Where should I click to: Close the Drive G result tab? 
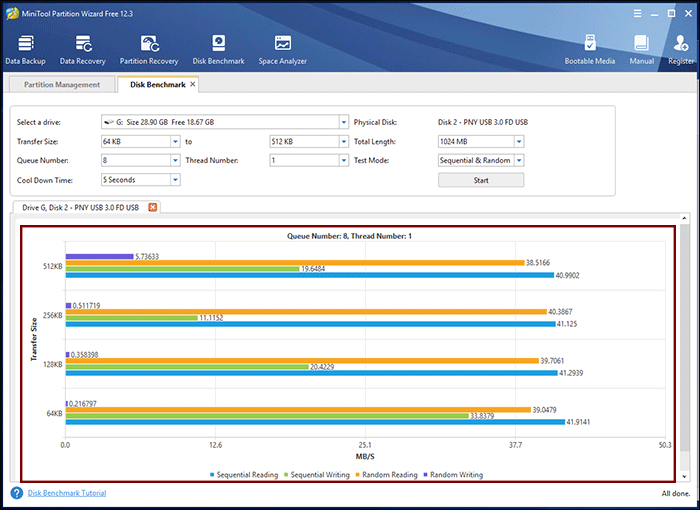click(153, 207)
